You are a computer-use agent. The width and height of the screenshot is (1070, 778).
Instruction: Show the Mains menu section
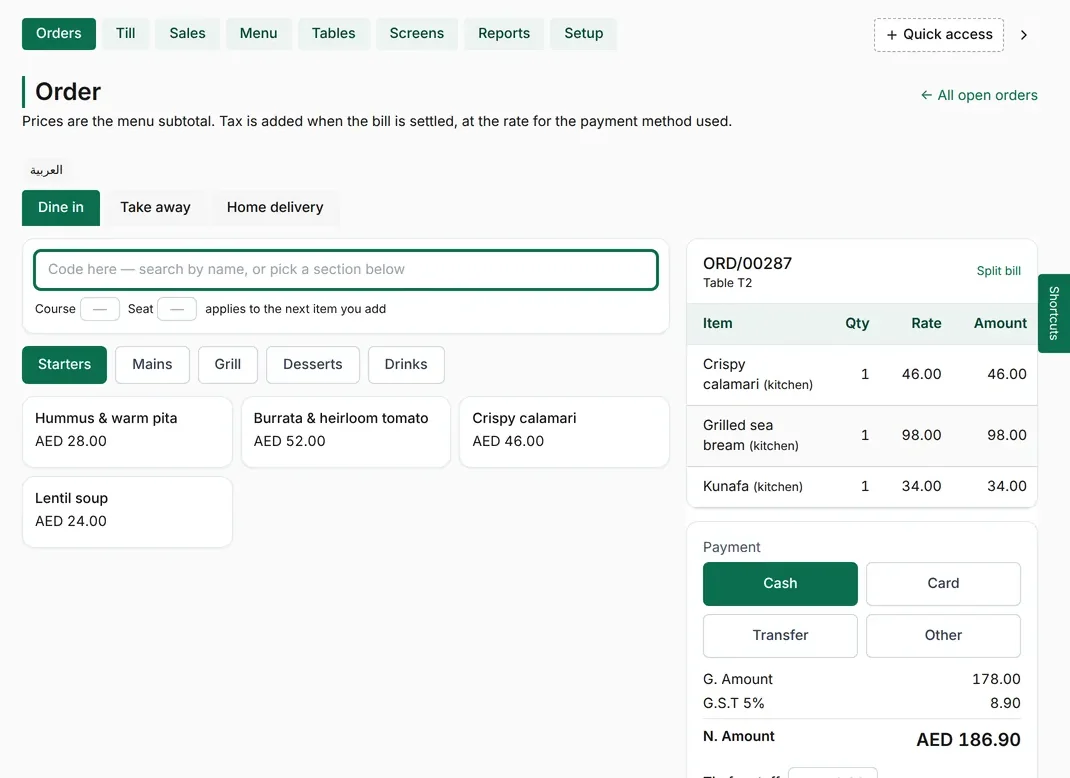(x=152, y=364)
